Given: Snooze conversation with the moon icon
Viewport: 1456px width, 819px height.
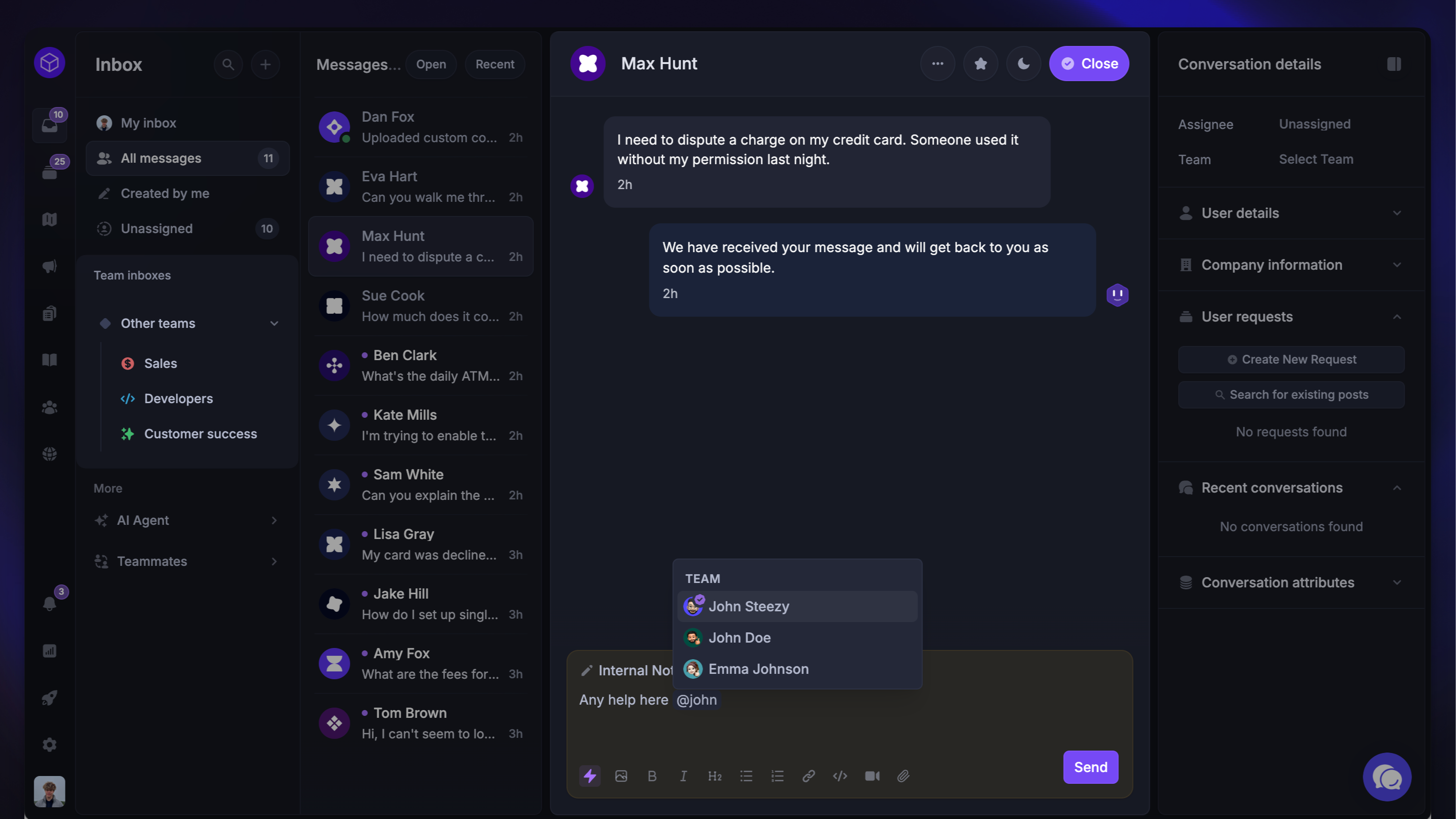Looking at the screenshot, I should [1024, 64].
